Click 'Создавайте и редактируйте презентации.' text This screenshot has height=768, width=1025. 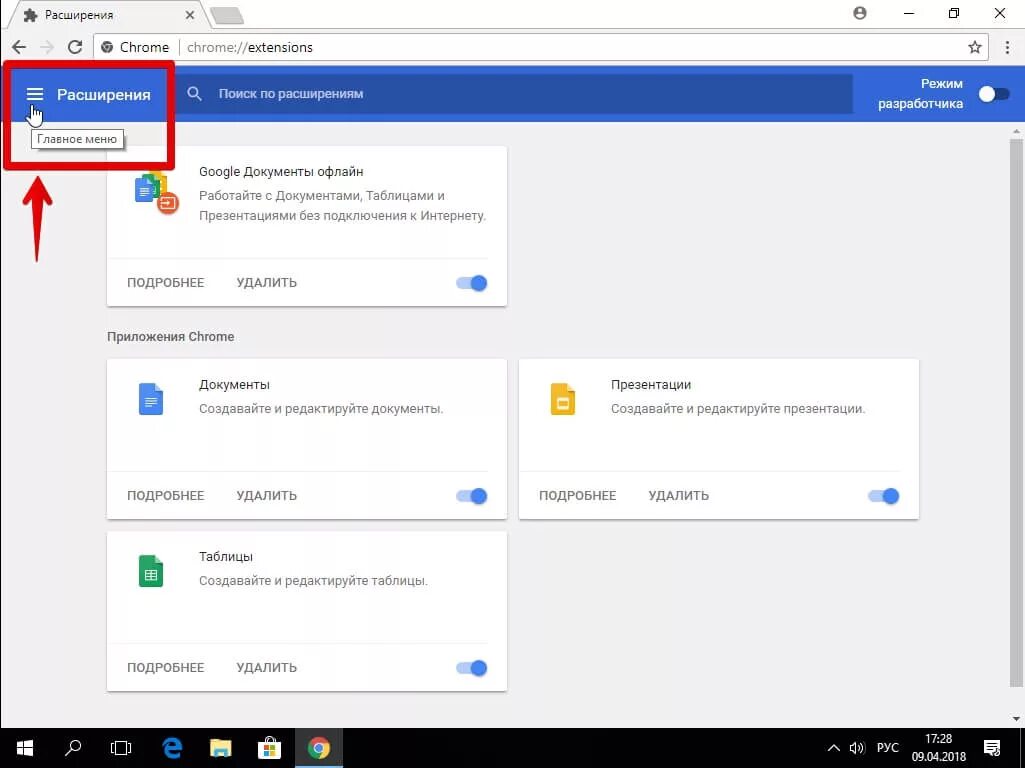(738, 409)
